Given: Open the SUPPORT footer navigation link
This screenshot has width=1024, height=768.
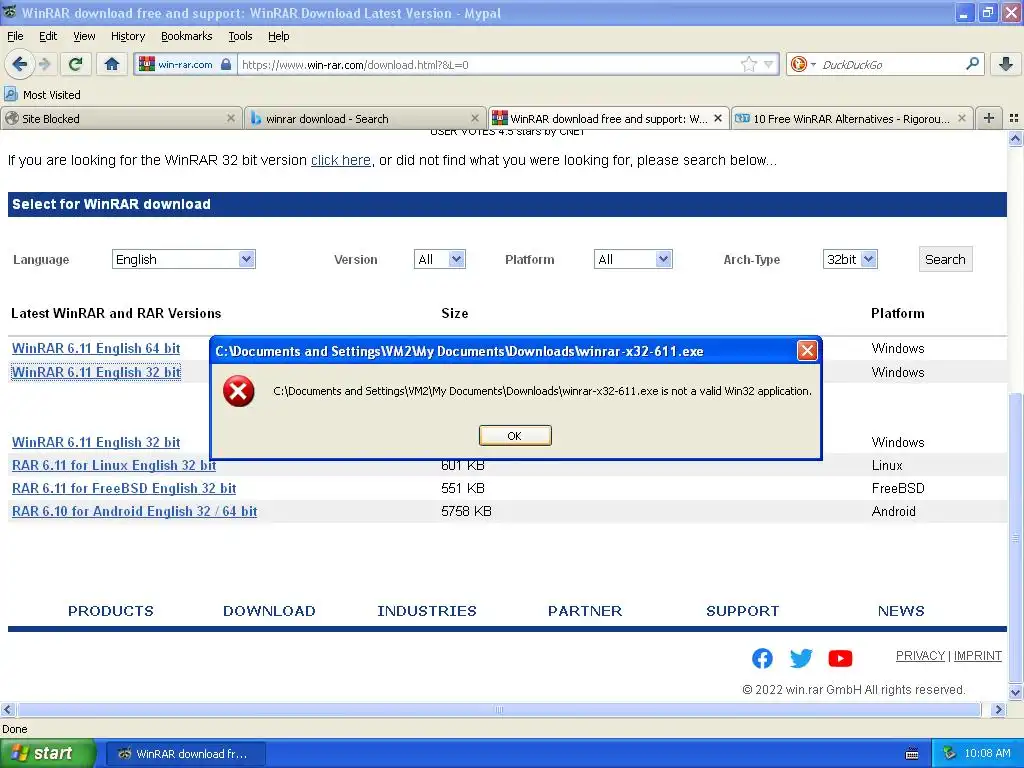Looking at the screenshot, I should click(x=743, y=611).
